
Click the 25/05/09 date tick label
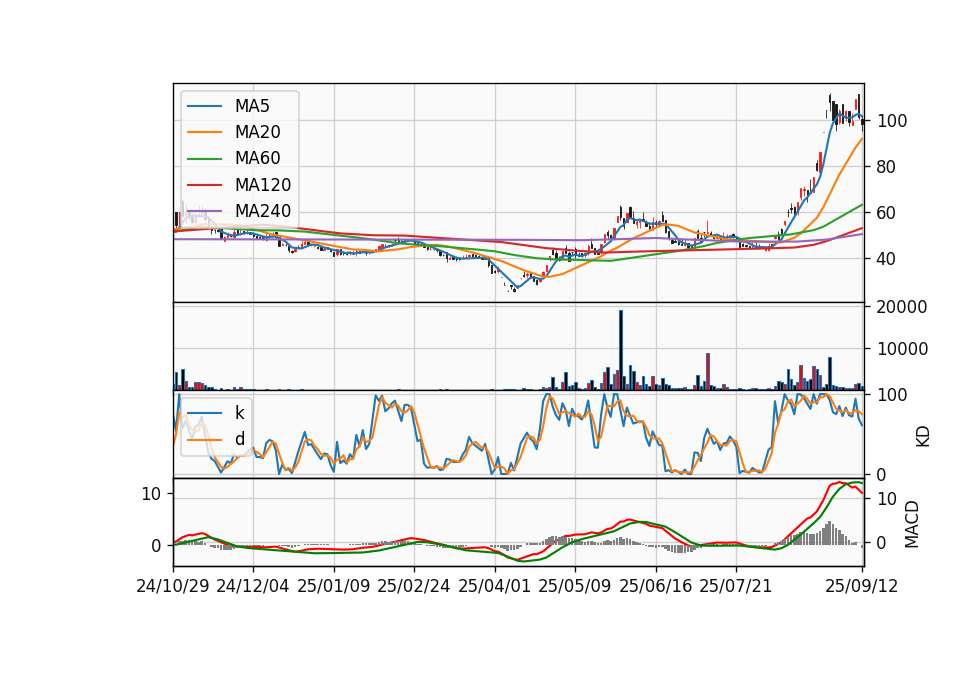point(575,586)
